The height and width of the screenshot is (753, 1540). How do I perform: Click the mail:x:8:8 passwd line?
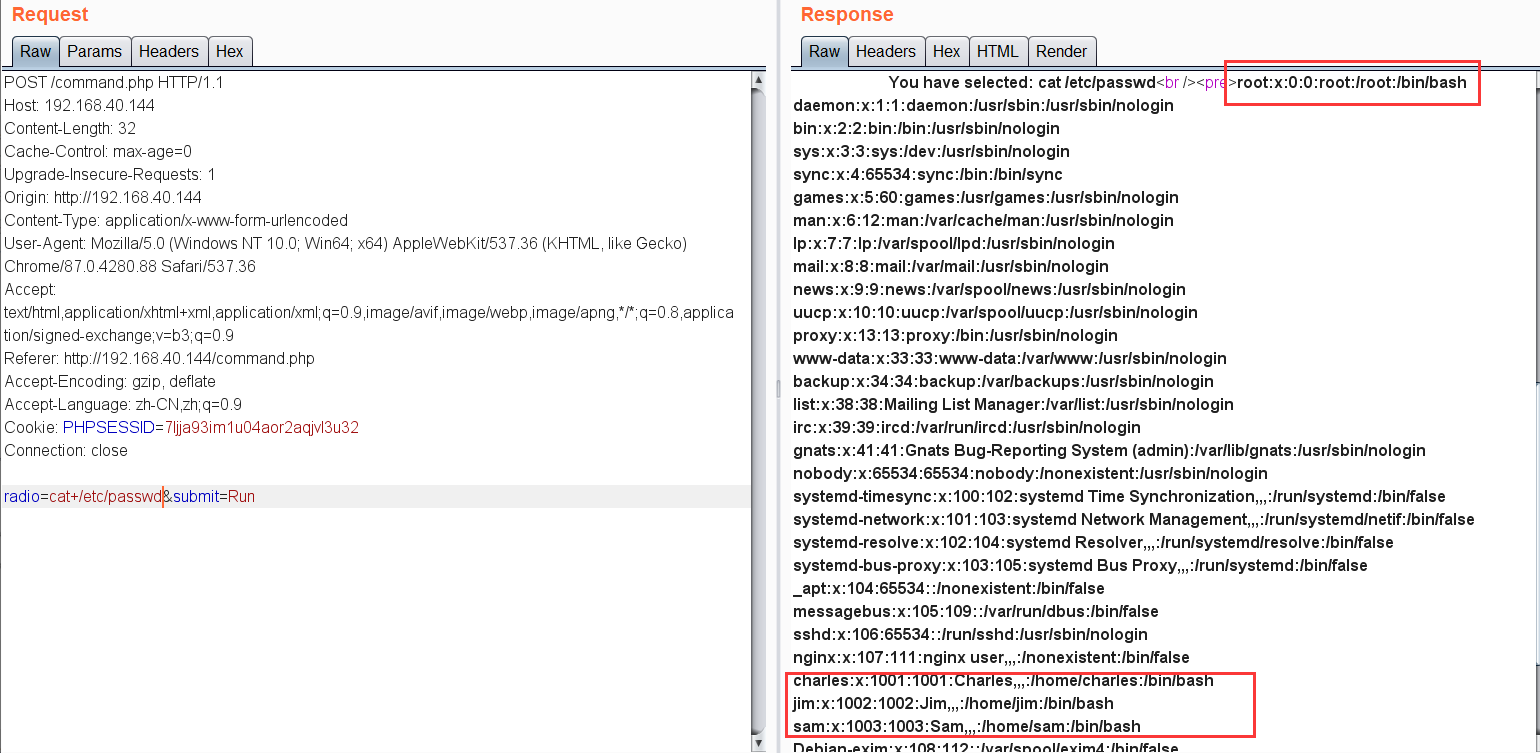[x=951, y=266]
